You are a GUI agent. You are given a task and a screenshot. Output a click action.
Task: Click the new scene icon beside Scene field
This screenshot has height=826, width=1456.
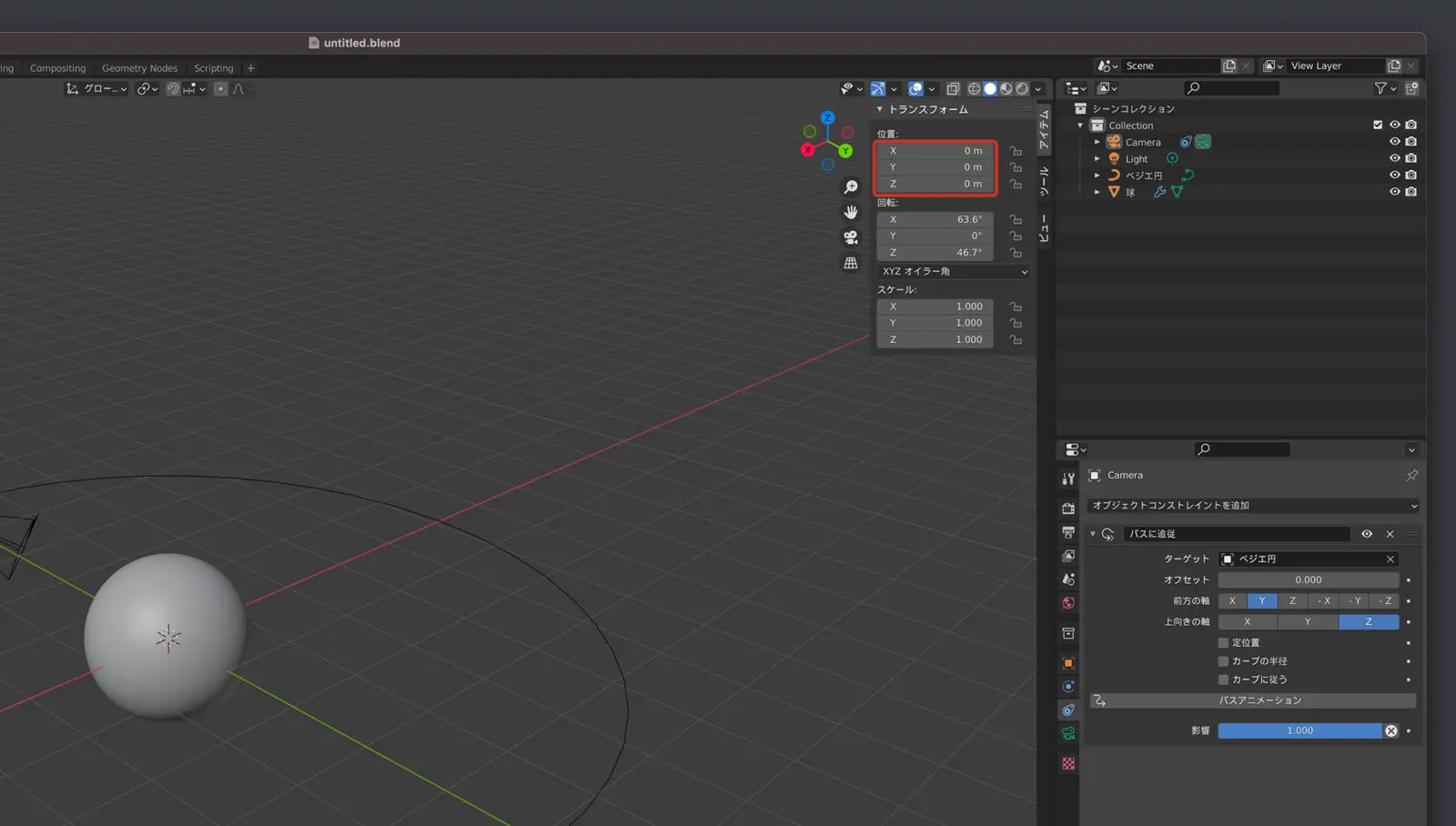(x=1229, y=65)
